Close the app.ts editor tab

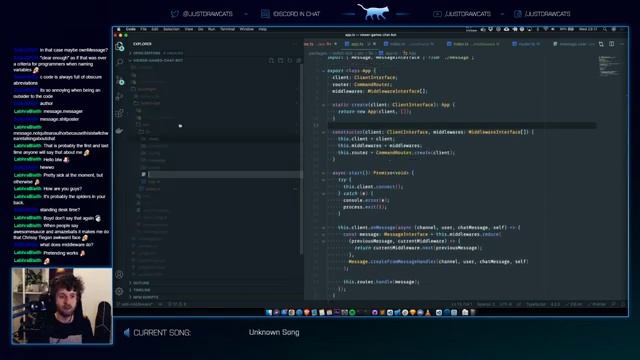374,44
